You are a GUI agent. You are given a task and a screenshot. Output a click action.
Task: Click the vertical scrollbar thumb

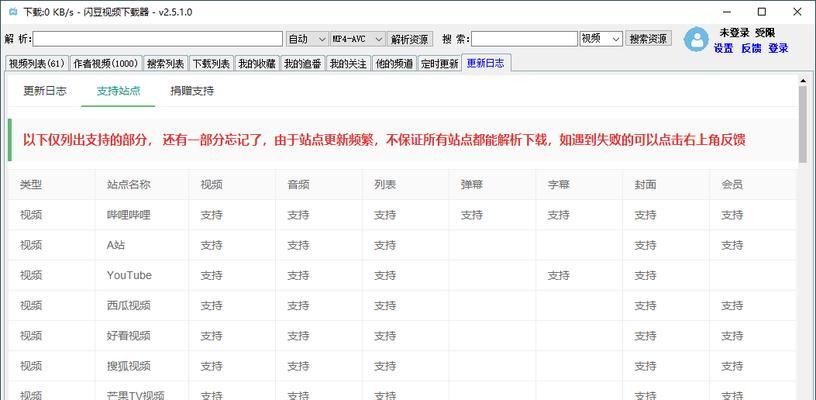tap(802, 125)
